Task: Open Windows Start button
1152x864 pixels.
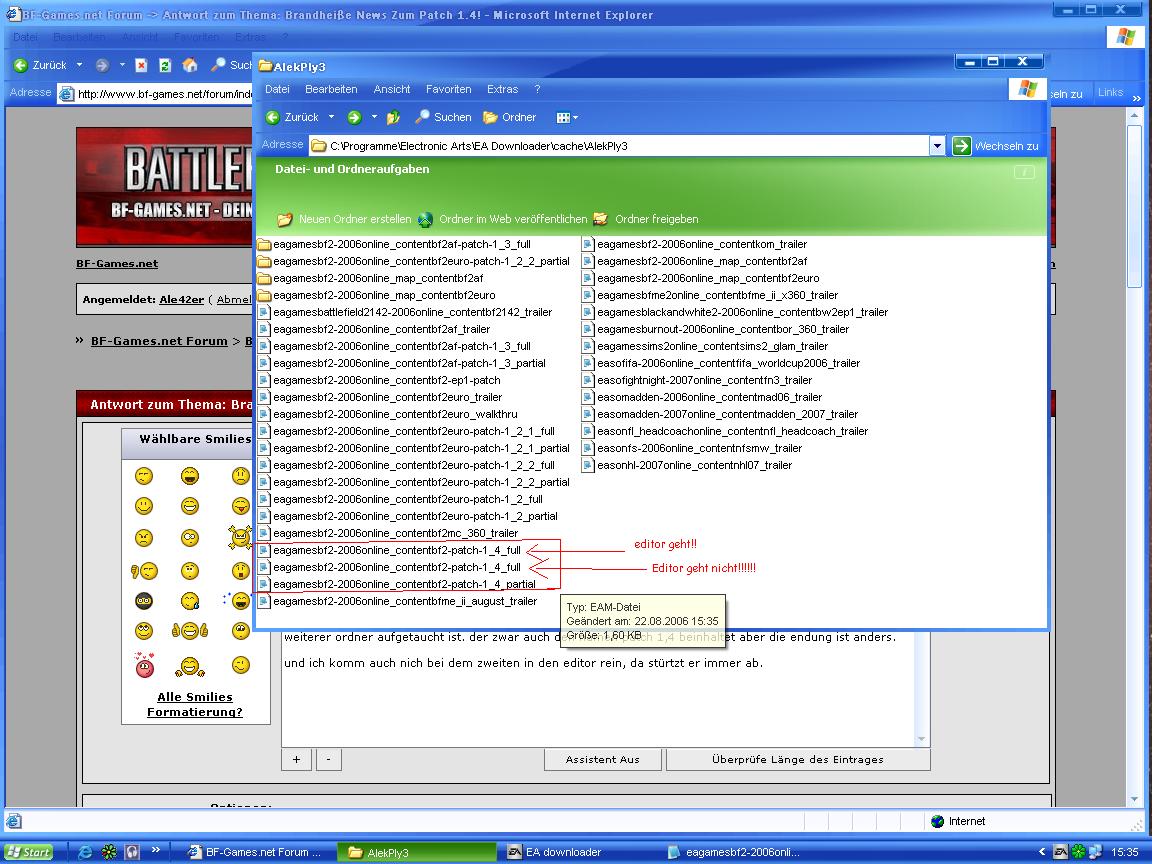Action: (x=29, y=852)
